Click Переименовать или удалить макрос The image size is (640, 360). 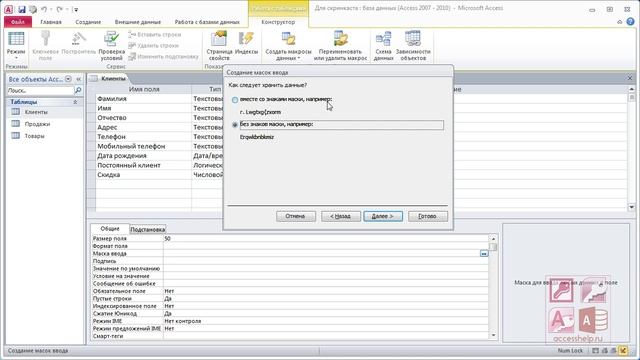pyautogui.click(x=340, y=45)
